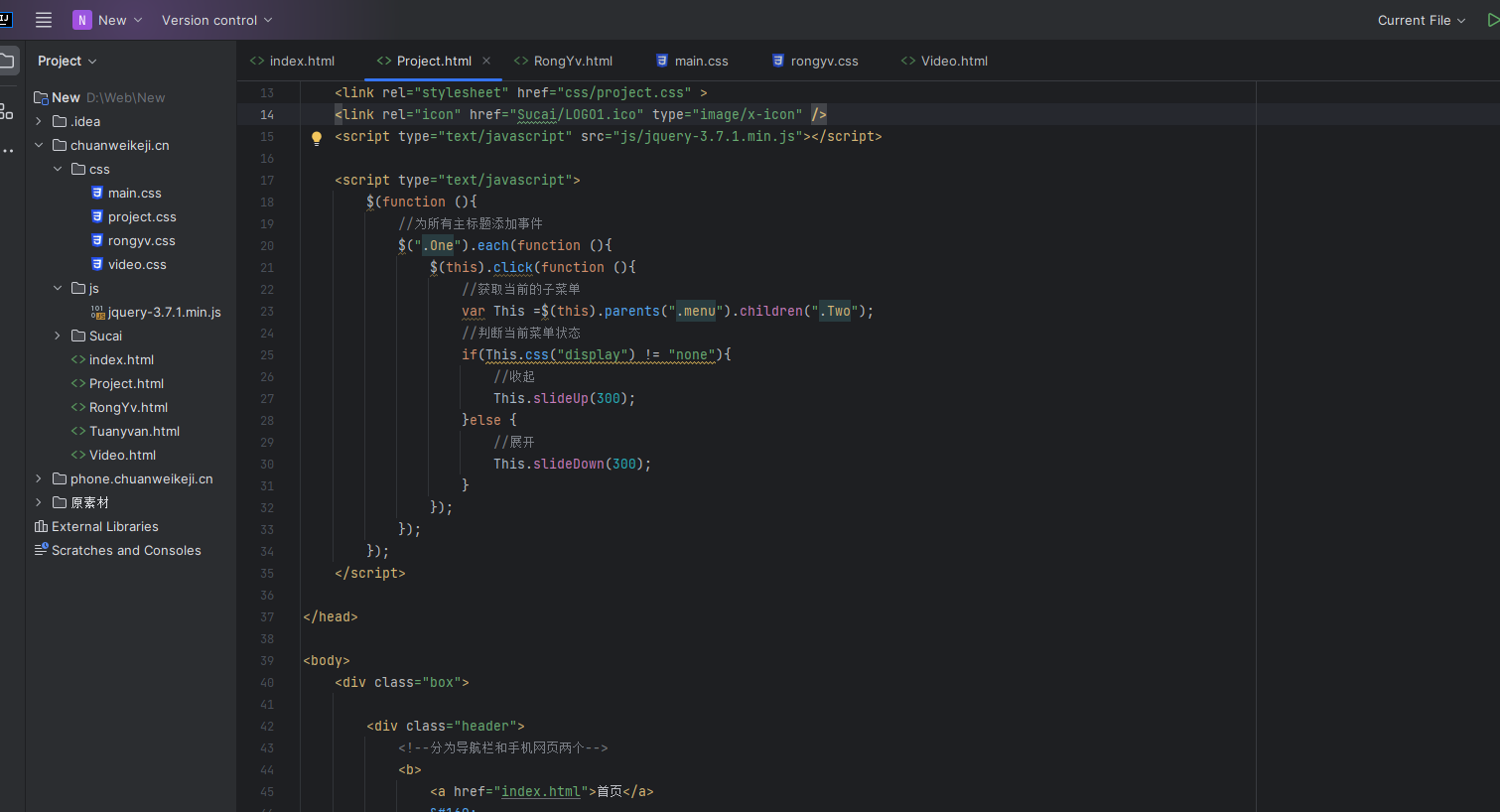Viewport: 1500px width, 812px height.
Task: Click the project.css file icon in tree
Action: pos(97,216)
